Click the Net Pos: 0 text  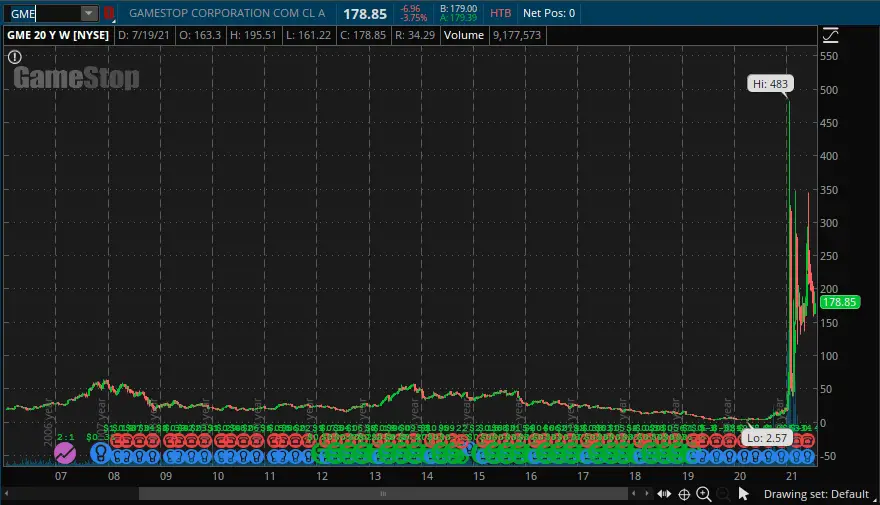549,13
